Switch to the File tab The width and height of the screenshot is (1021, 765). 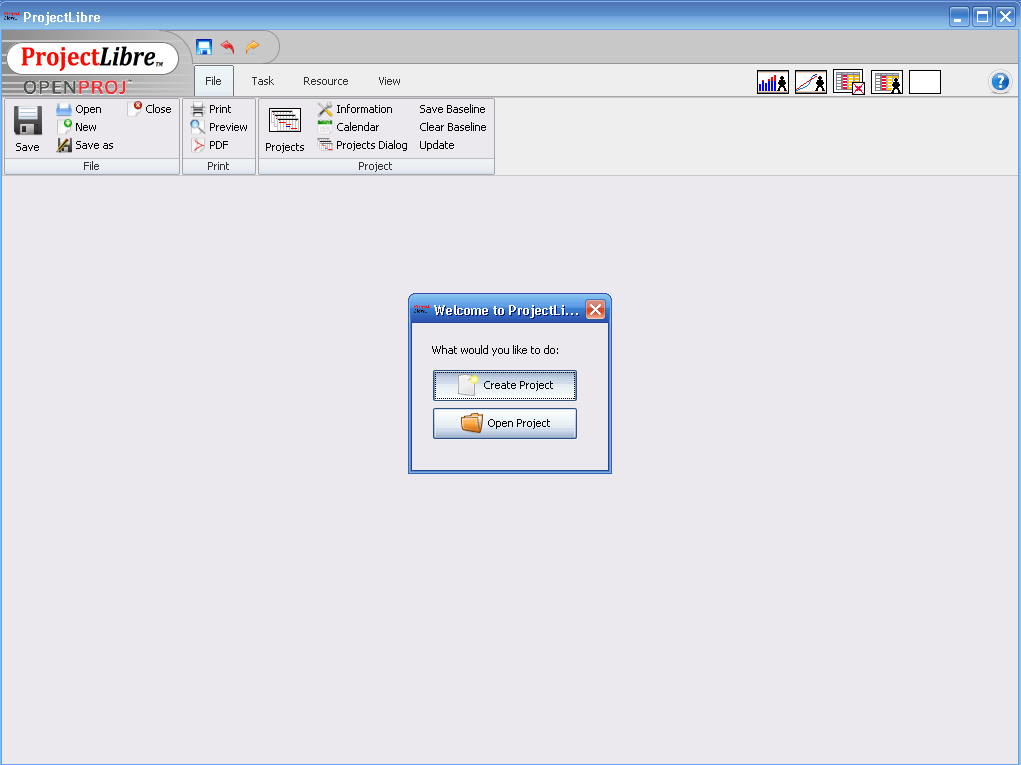click(x=213, y=81)
